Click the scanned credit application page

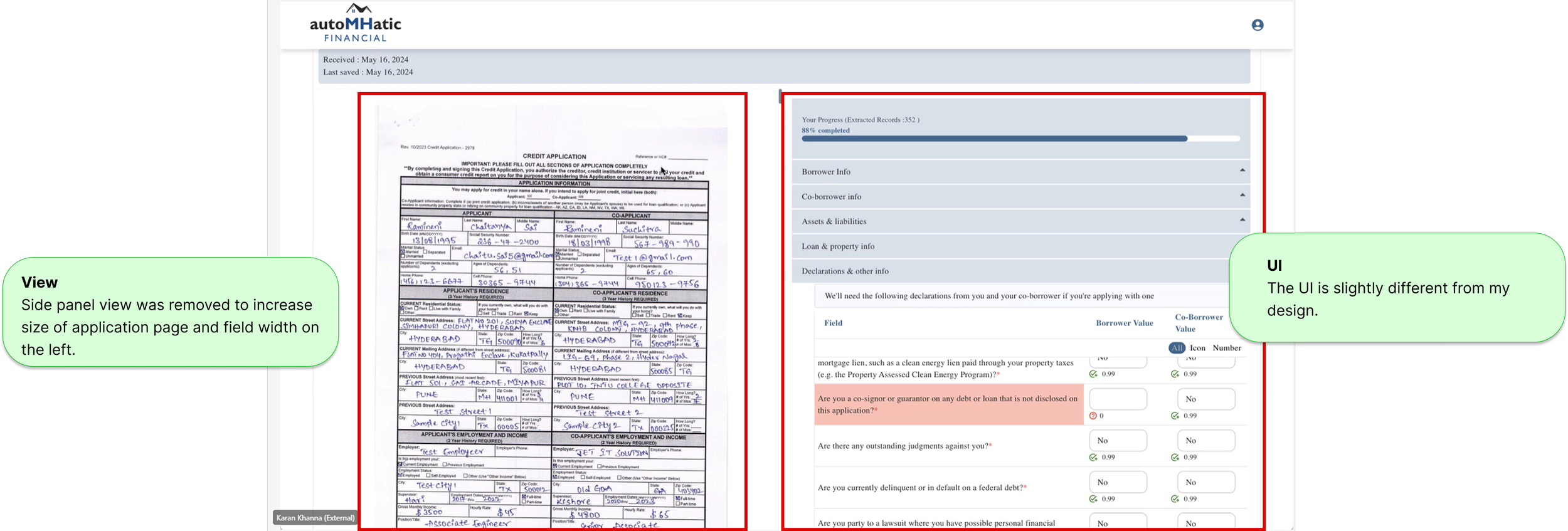[x=552, y=317]
